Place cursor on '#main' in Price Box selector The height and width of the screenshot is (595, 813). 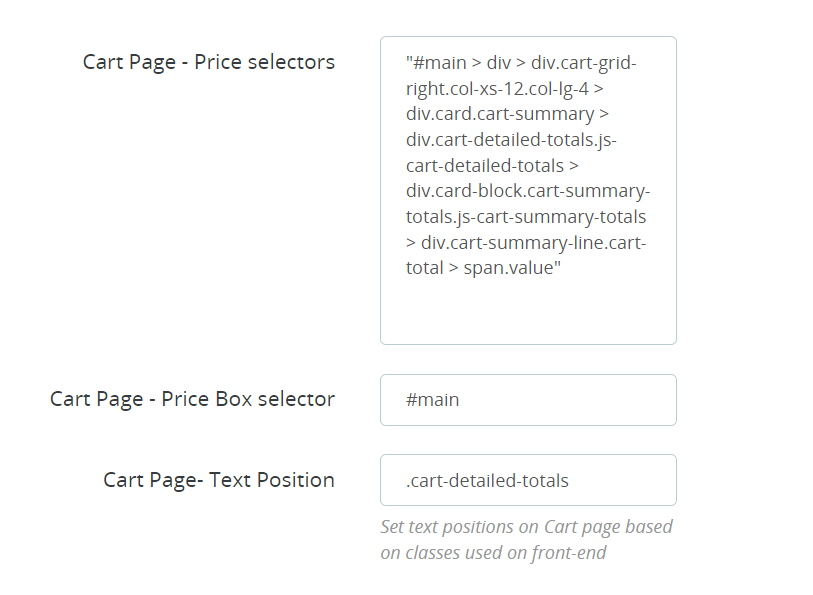pyautogui.click(x=433, y=400)
